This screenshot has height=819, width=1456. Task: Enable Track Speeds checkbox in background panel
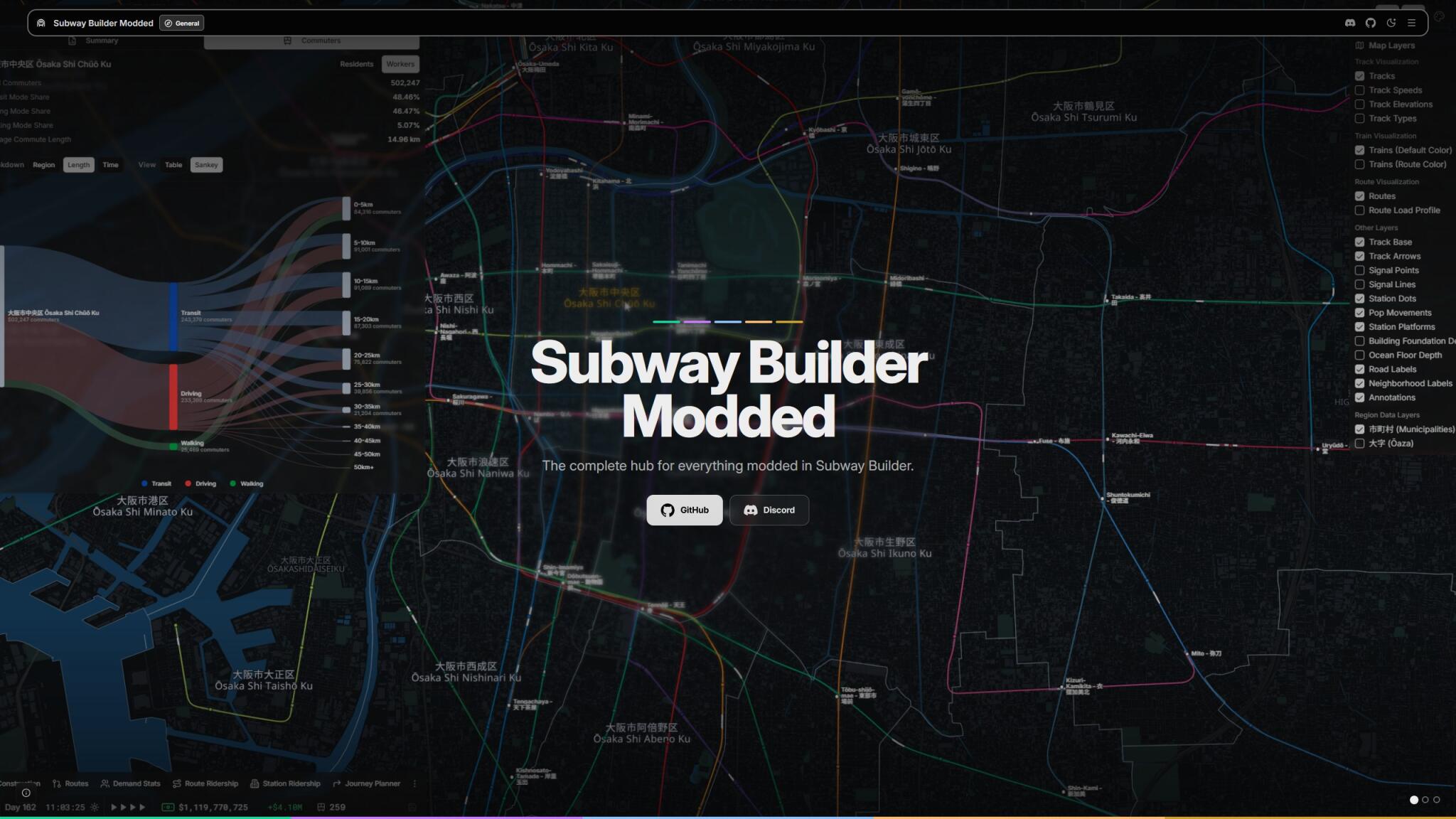click(x=1359, y=90)
